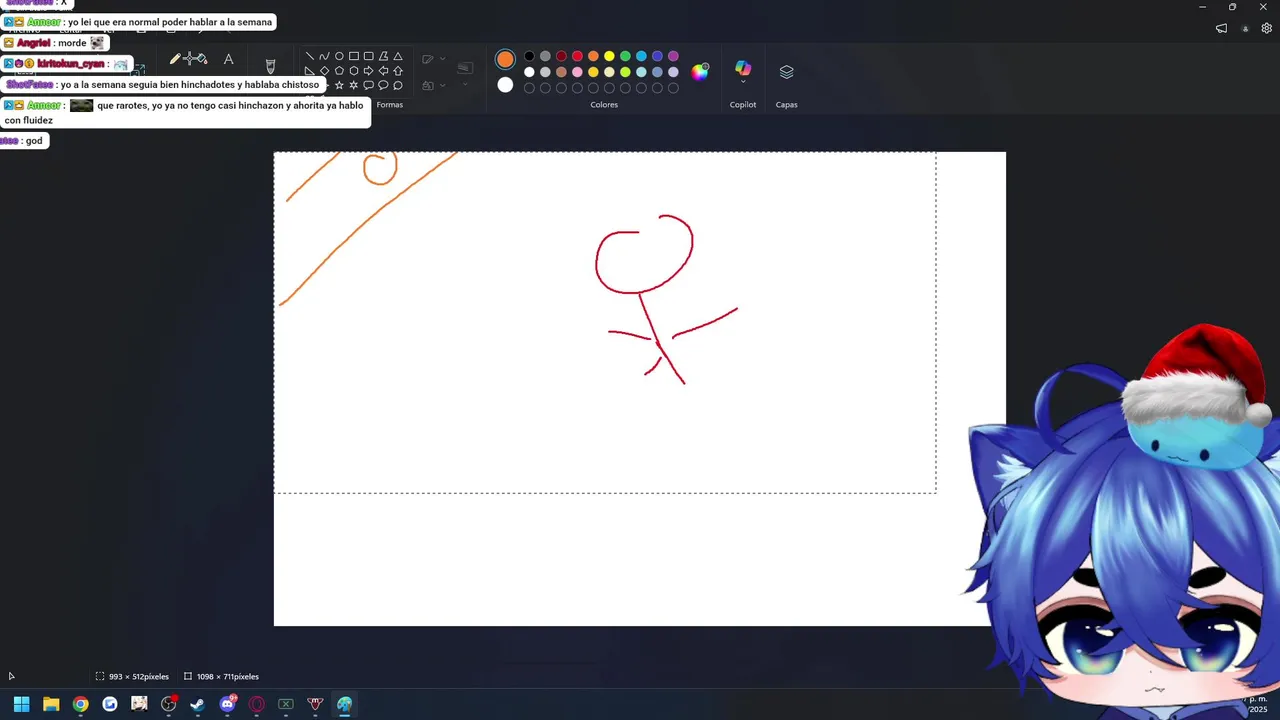Pick the six-point star shape
1280x720 pixels.
tap(354, 85)
